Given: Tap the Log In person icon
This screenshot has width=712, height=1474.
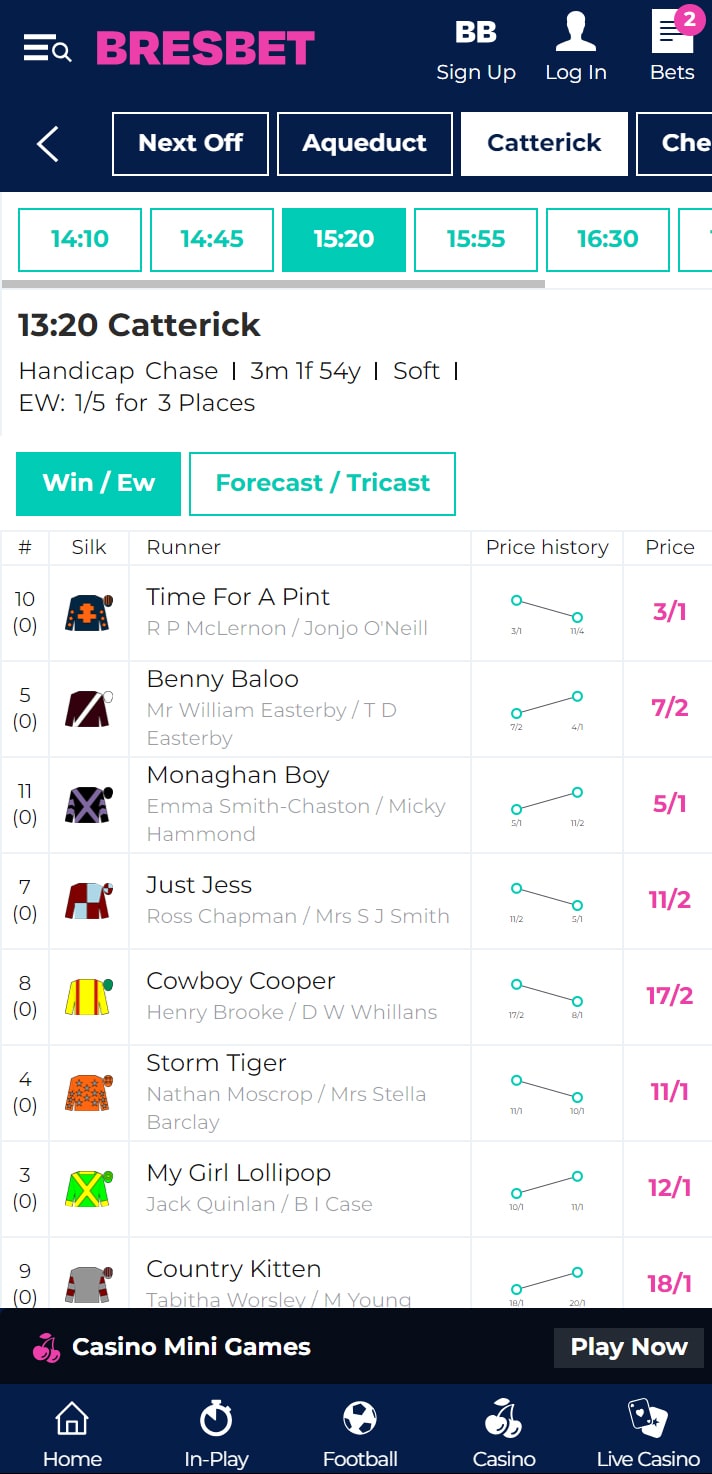Looking at the screenshot, I should pos(576,32).
